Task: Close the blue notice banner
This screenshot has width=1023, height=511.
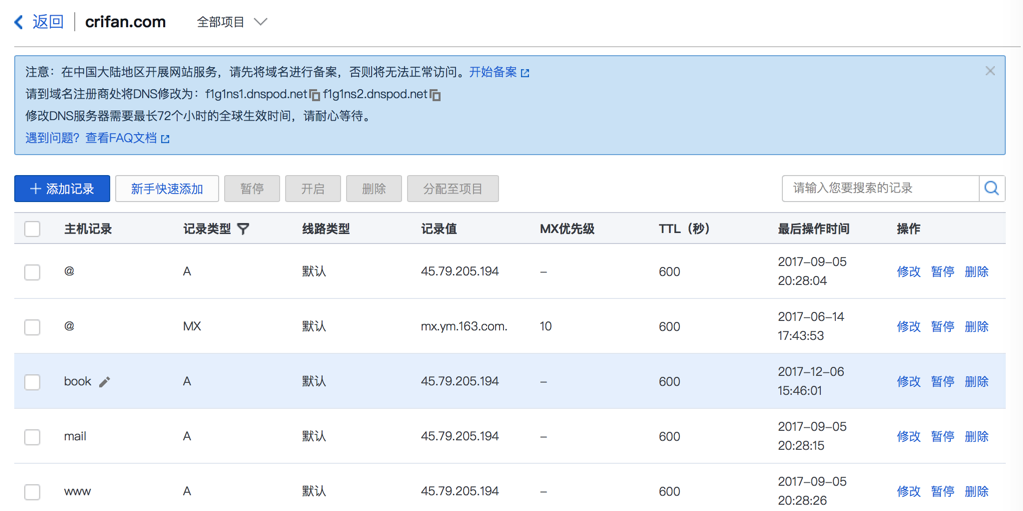Action: [990, 71]
